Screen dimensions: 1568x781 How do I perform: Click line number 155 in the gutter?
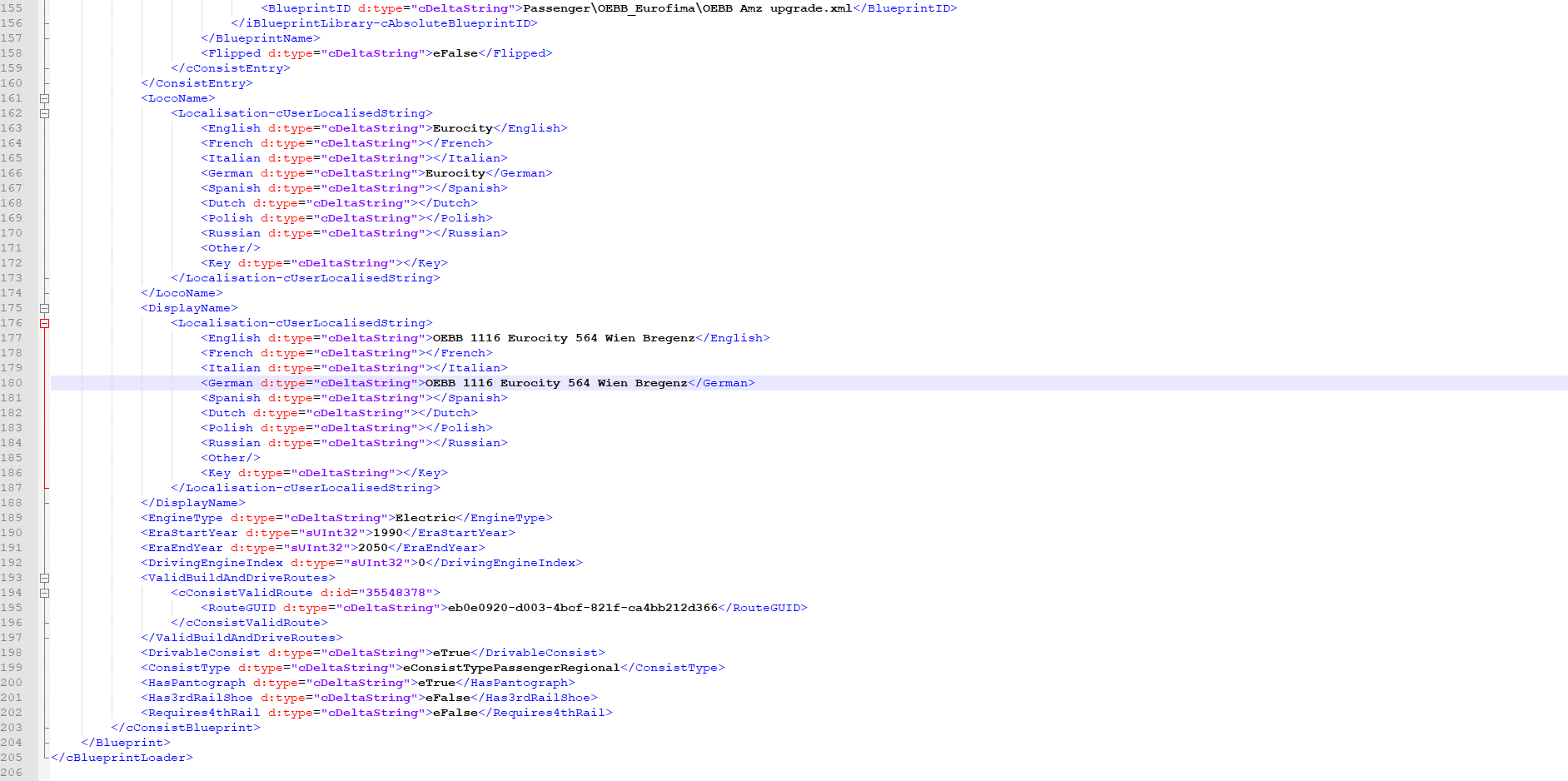(12, 8)
